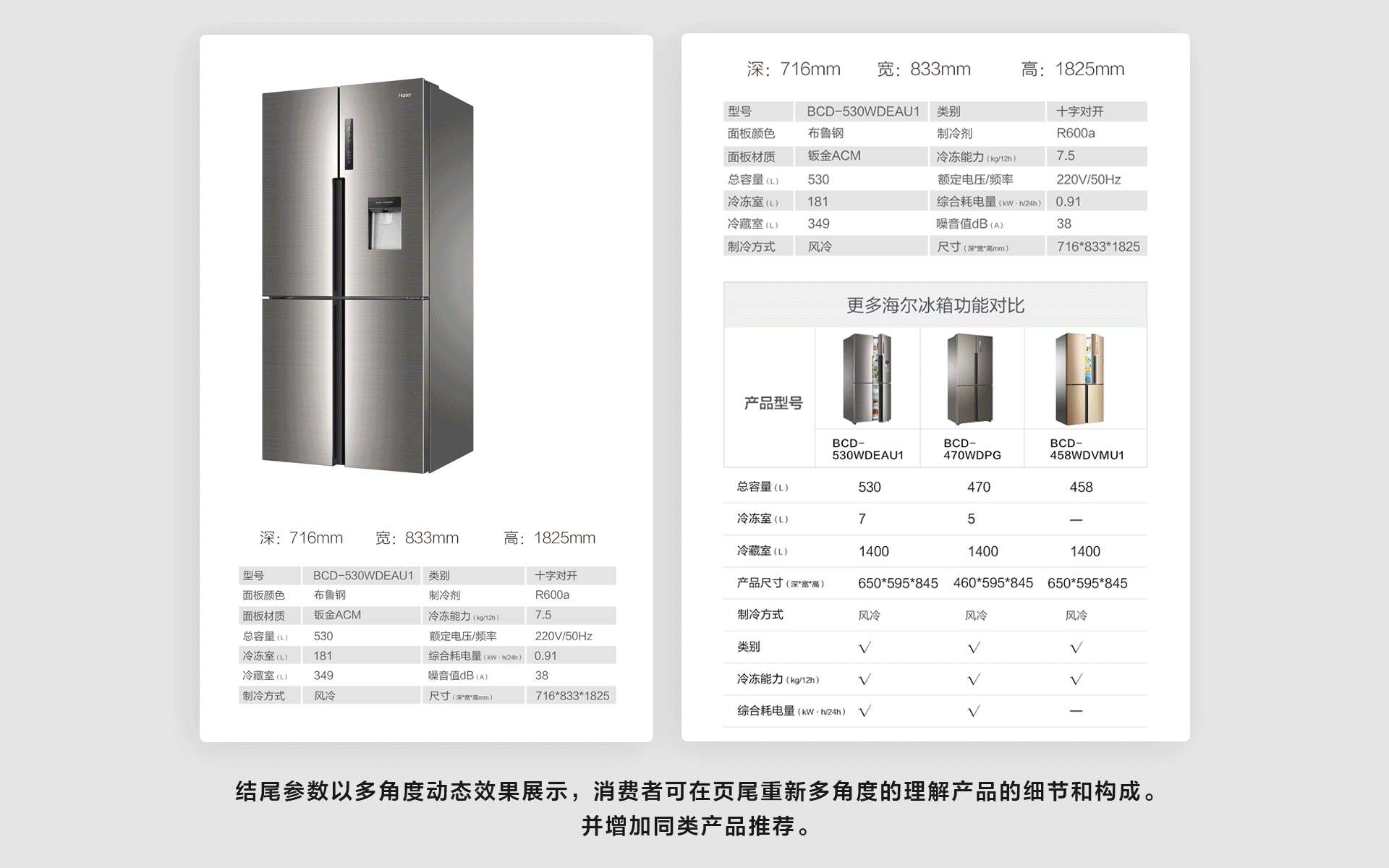This screenshot has width=1389, height=868.
Task: Click 风冷 cooling value in left card table
Action: 324,696
